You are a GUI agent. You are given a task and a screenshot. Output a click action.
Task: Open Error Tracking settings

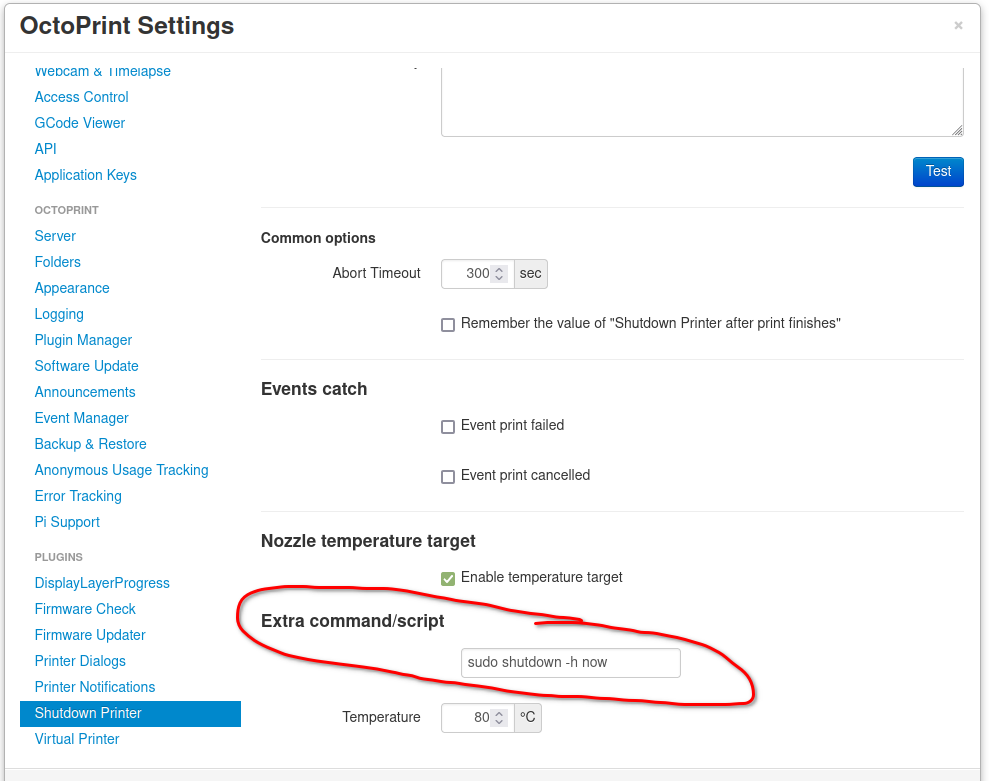tap(78, 496)
